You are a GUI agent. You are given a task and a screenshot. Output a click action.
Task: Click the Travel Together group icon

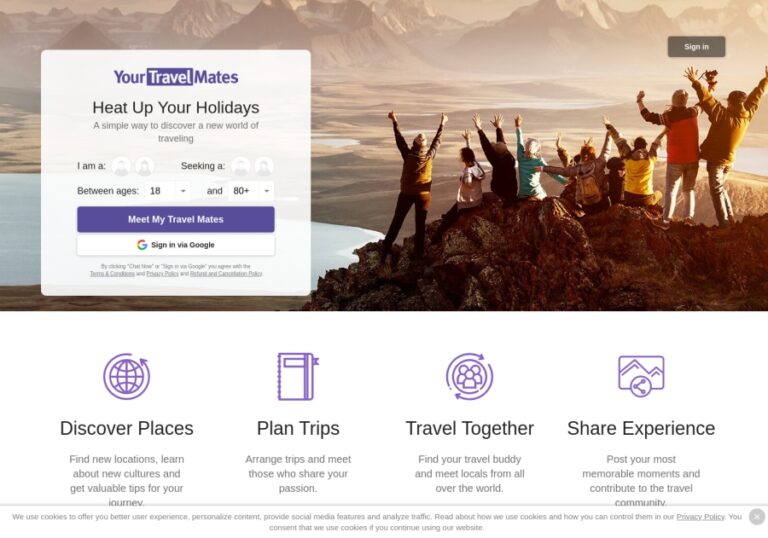tap(469, 376)
